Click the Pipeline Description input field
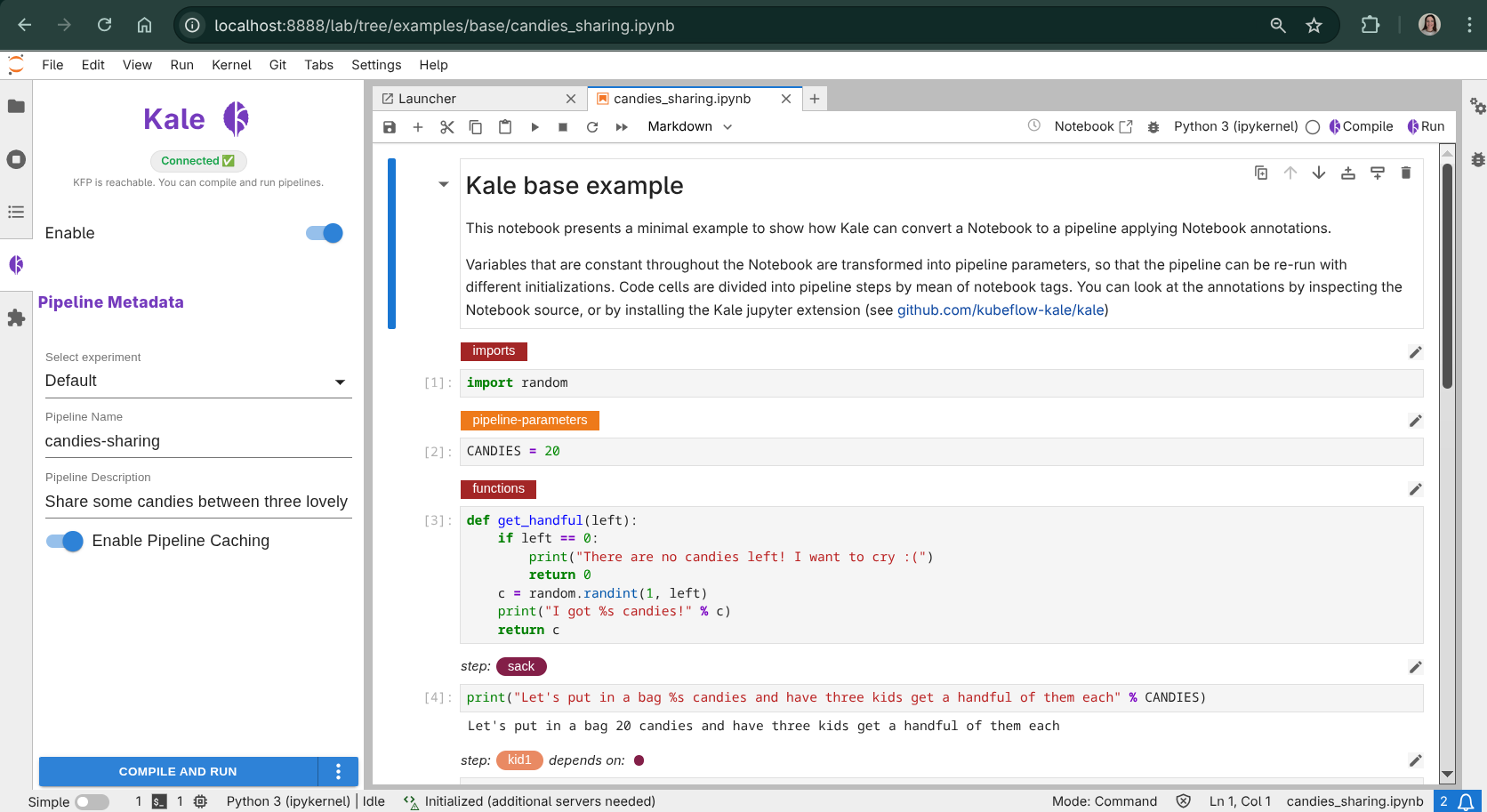1487x812 pixels. 198,502
